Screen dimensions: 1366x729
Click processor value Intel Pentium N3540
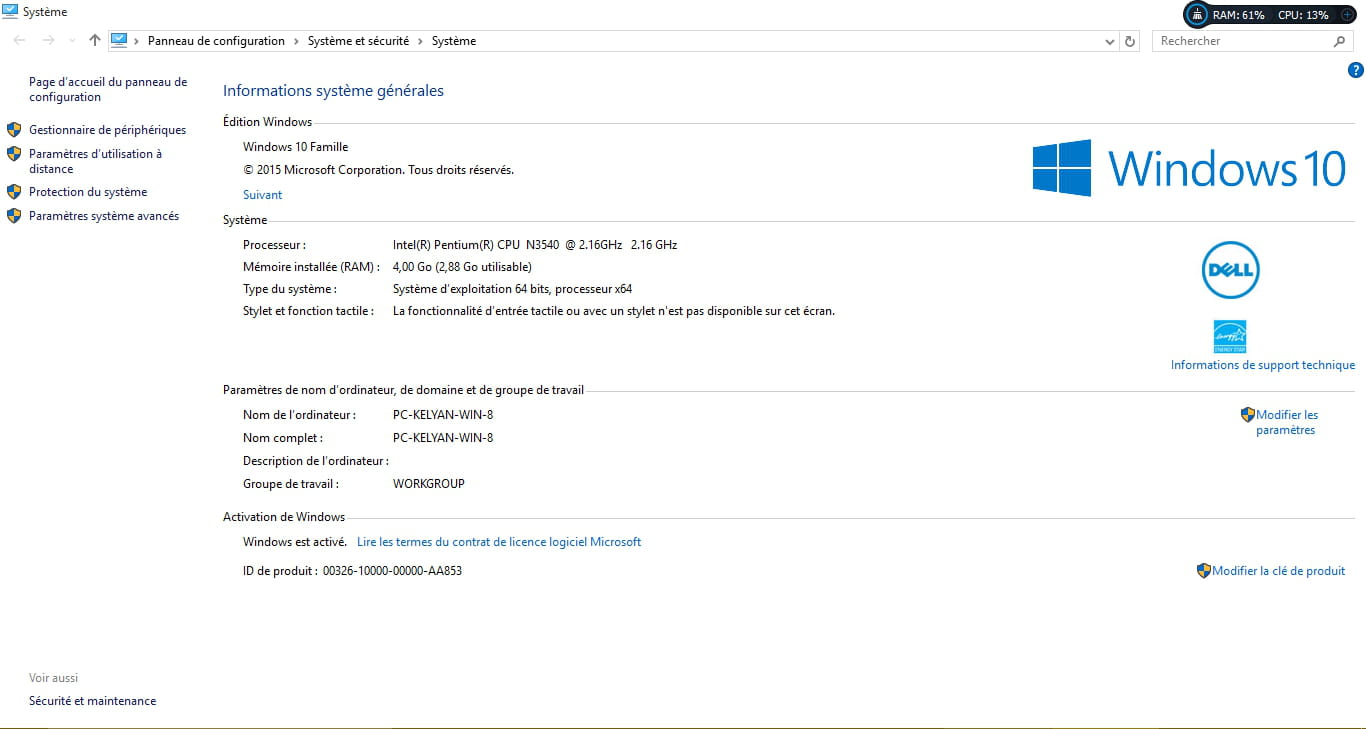[x=535, y=245]
